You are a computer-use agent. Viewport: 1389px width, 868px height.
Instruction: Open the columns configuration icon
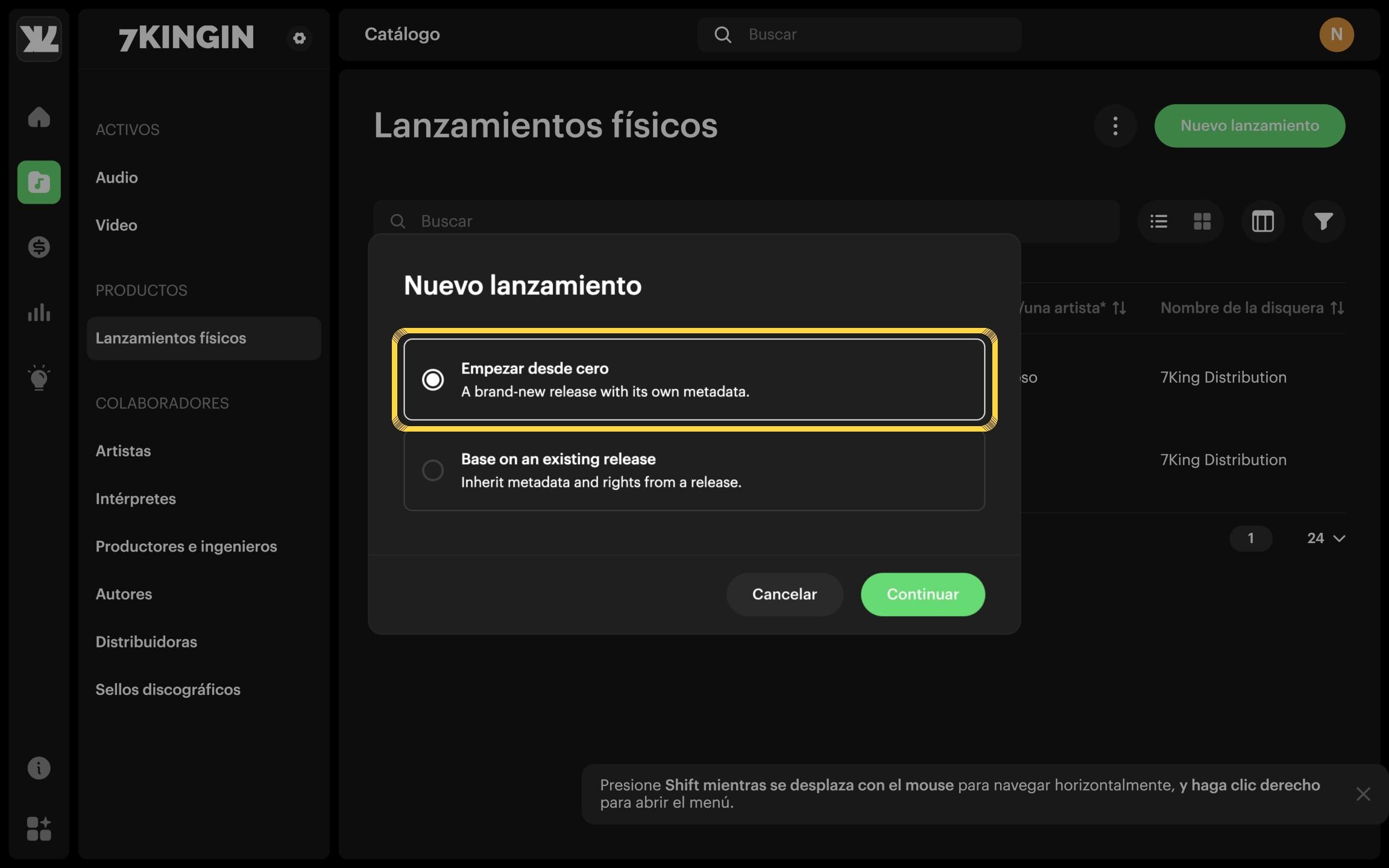pos(1263,221)
